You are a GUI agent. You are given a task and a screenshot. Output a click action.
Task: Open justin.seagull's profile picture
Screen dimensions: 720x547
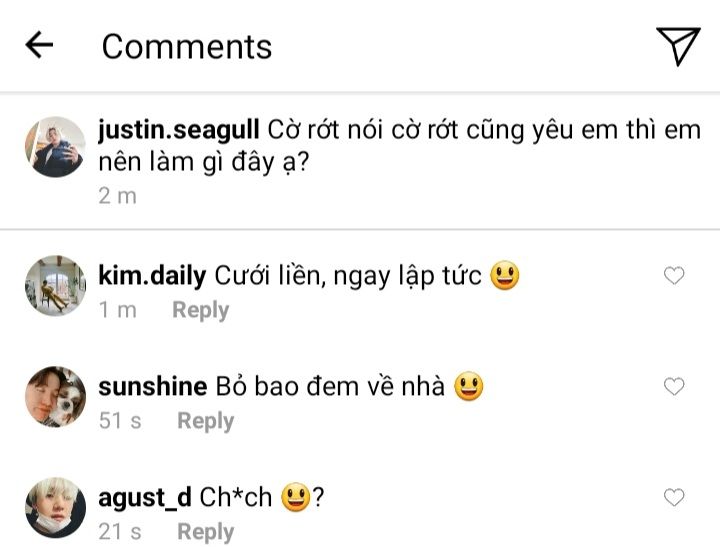point(55,147)
